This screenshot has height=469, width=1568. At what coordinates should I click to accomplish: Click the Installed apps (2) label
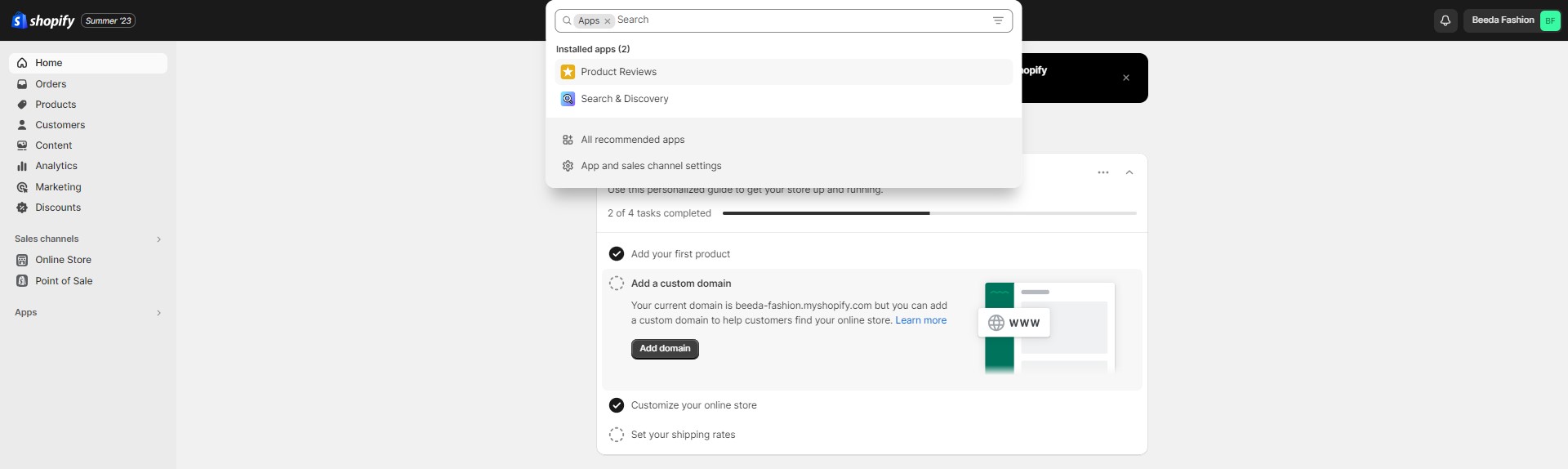[x=593, y=49]
